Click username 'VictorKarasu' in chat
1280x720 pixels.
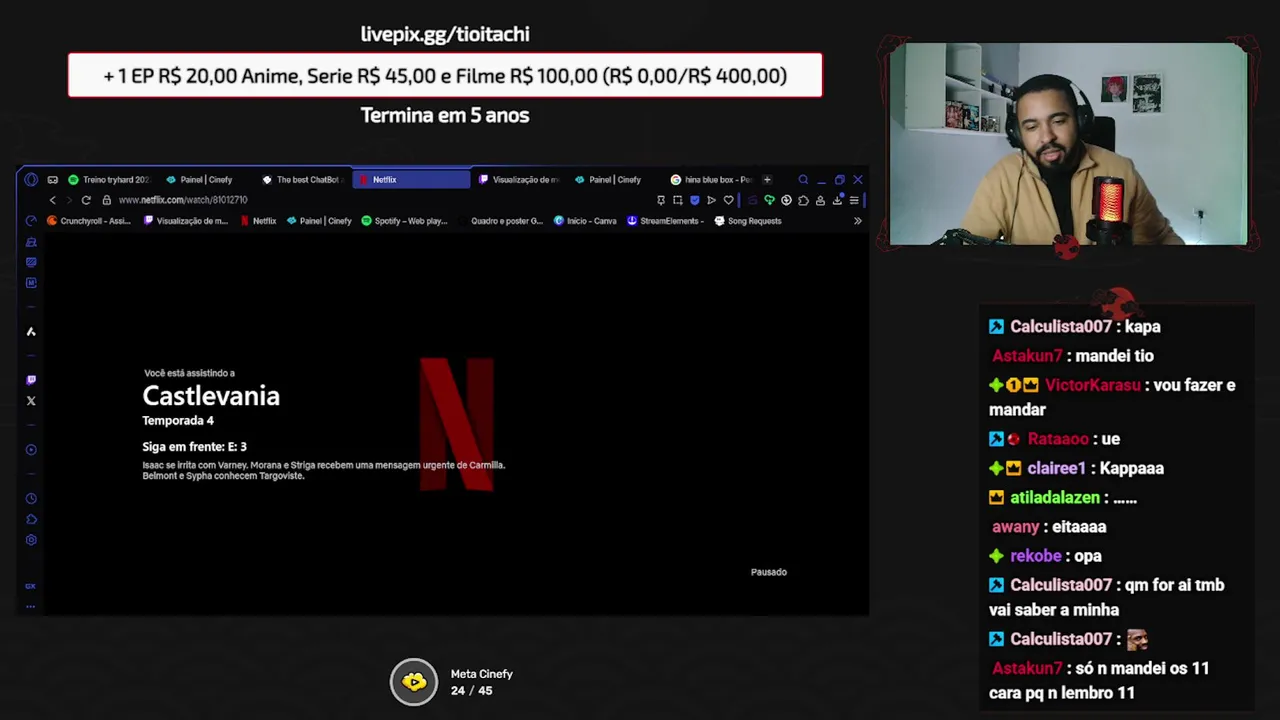tap(1092, 385)
